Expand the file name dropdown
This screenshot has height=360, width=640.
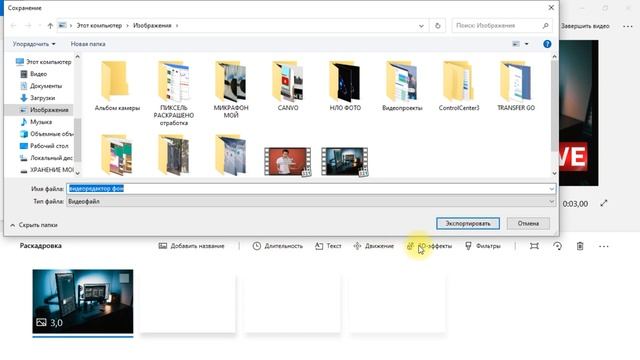tap(551, 189)
